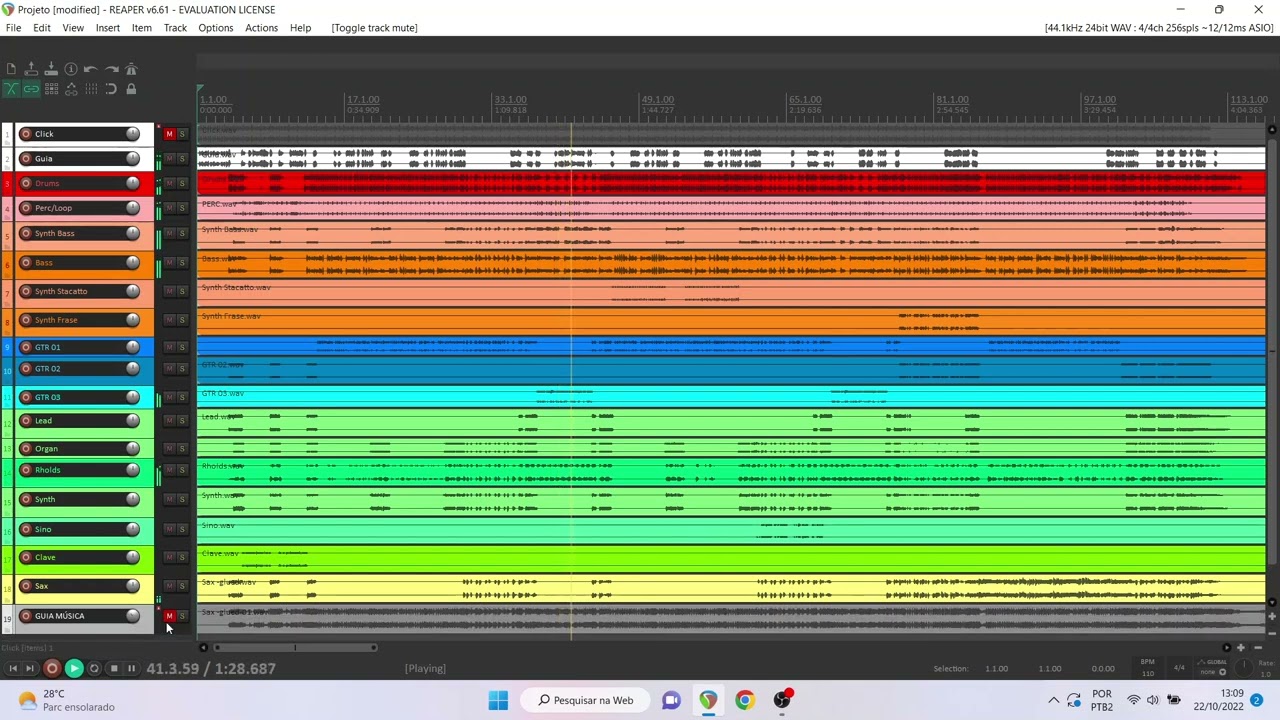Click the Perc/Loop track volume knob

click(132, 208)
